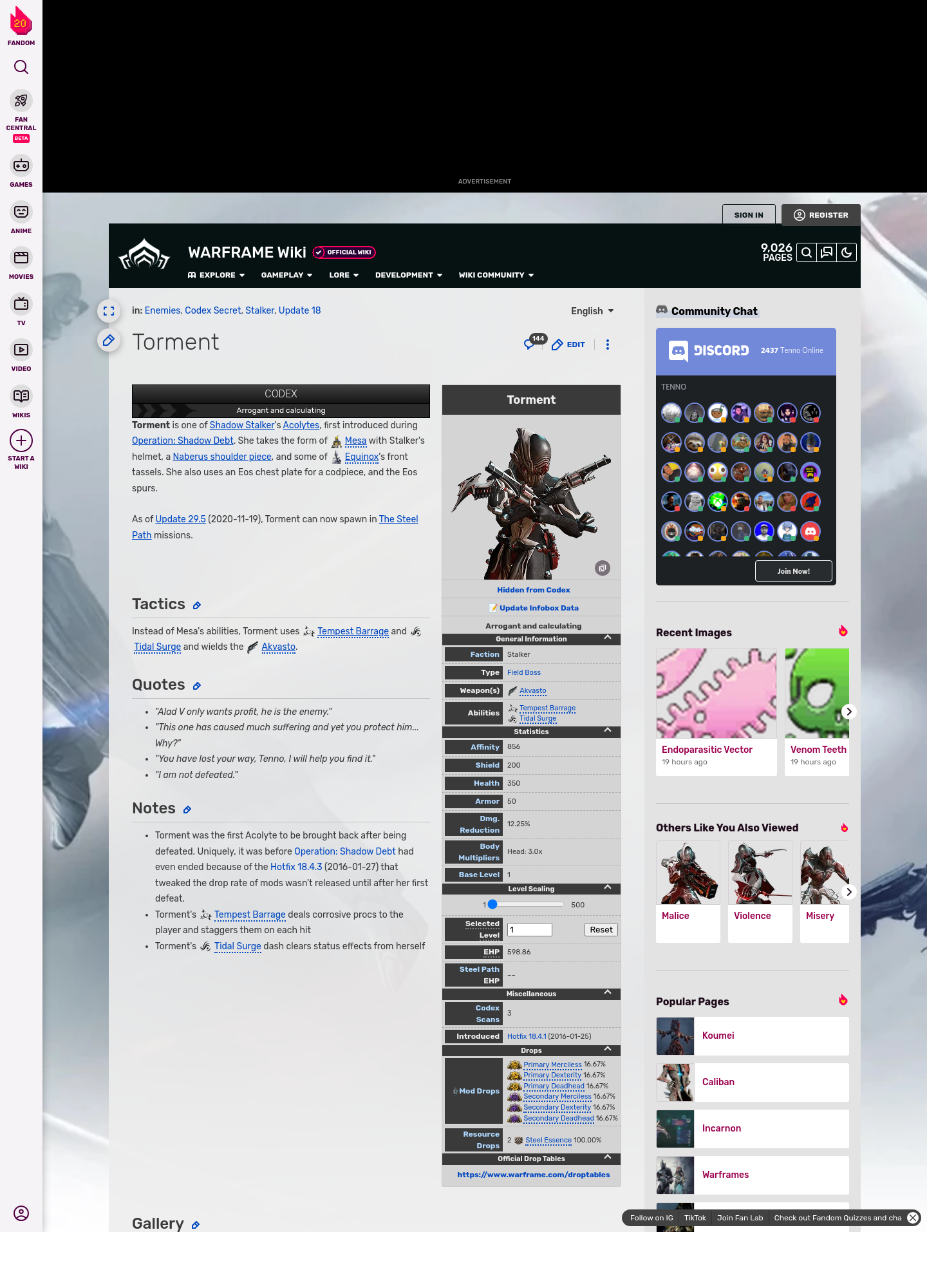Open the Movies sidebar icon

[x=21, y=258]
